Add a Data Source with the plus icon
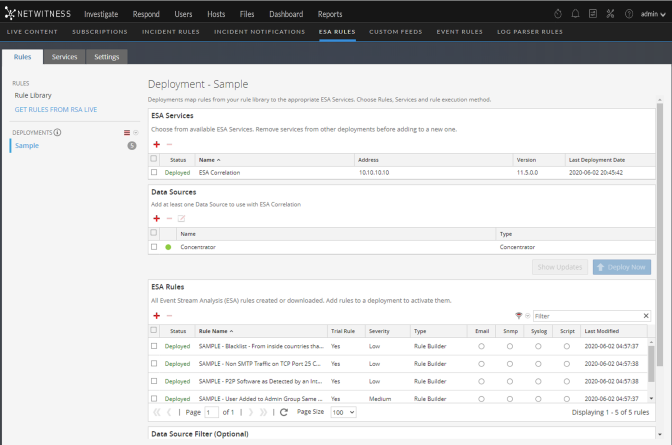Viewport: 672px width, 445px height. 156,218
